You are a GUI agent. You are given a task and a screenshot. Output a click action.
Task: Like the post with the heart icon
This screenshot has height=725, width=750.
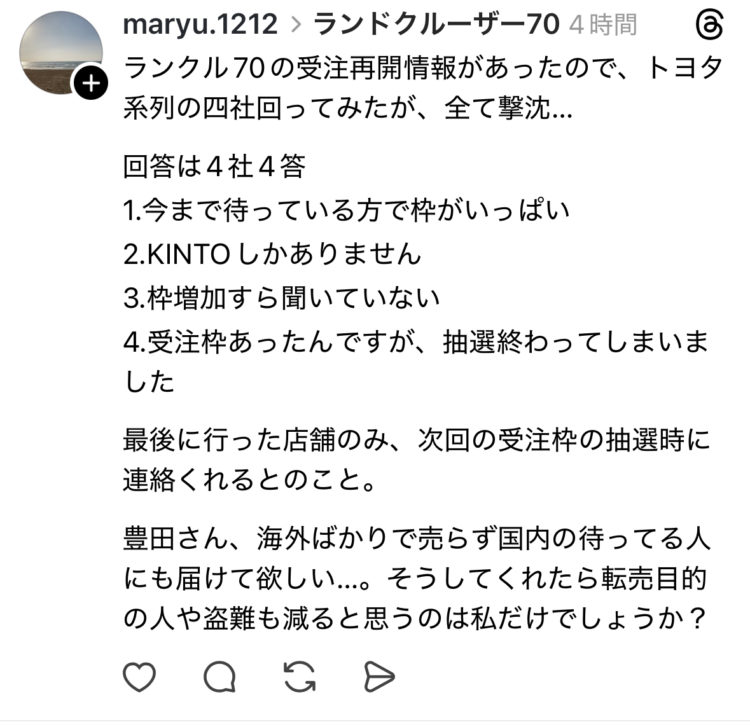click(x=139, y=676)
